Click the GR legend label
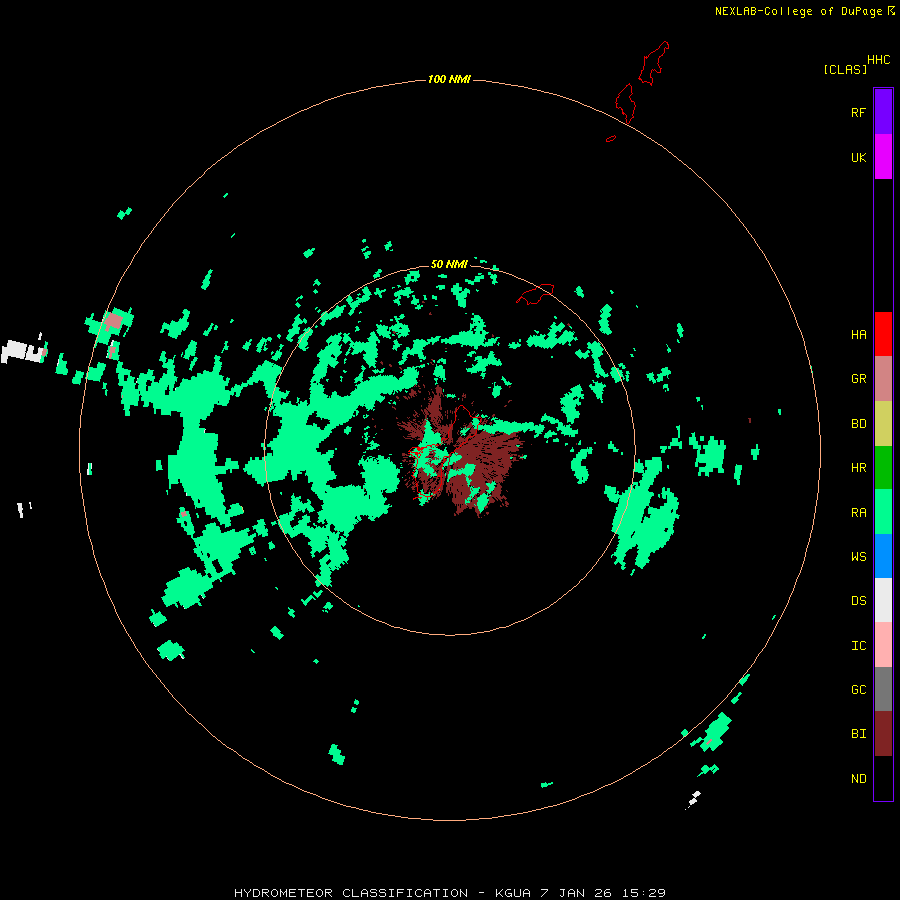900x900 pixels. (858, 379)
